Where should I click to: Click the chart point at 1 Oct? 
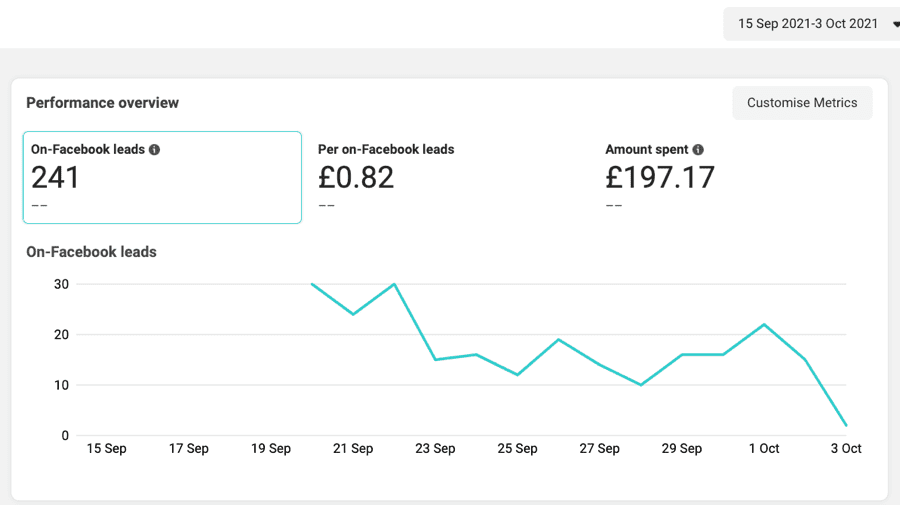click(x=764, y=325)
